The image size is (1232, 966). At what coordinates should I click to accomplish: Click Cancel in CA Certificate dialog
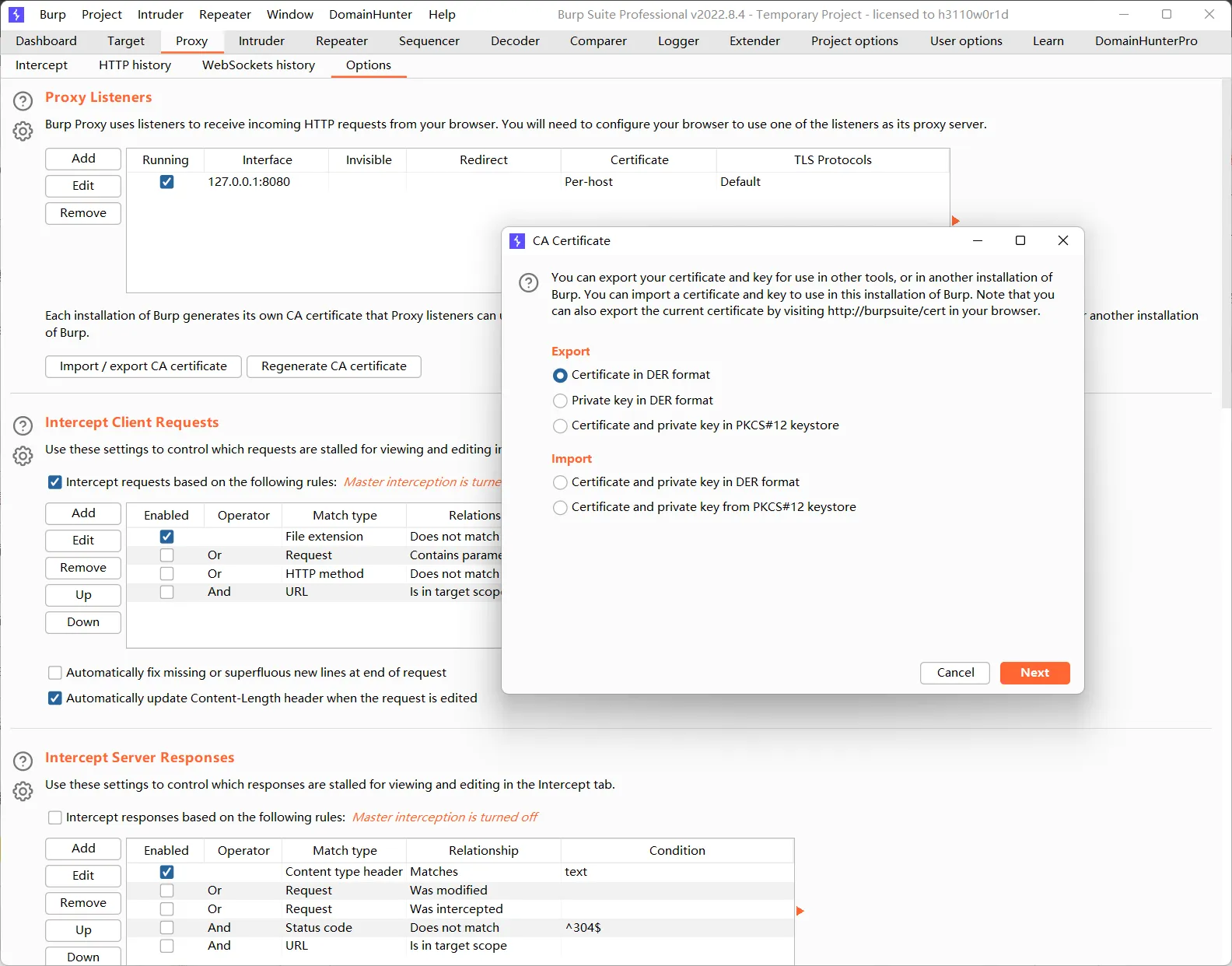point(955,673)
